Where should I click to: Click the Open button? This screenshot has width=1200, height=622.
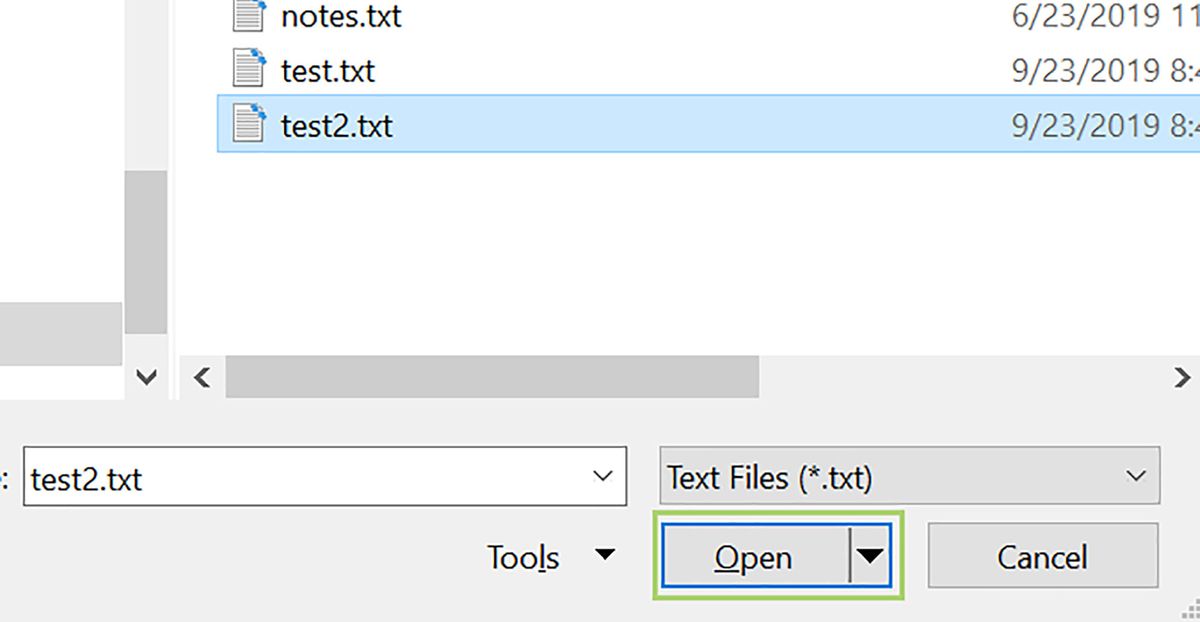pyautogui.click(x=756, y=557)
